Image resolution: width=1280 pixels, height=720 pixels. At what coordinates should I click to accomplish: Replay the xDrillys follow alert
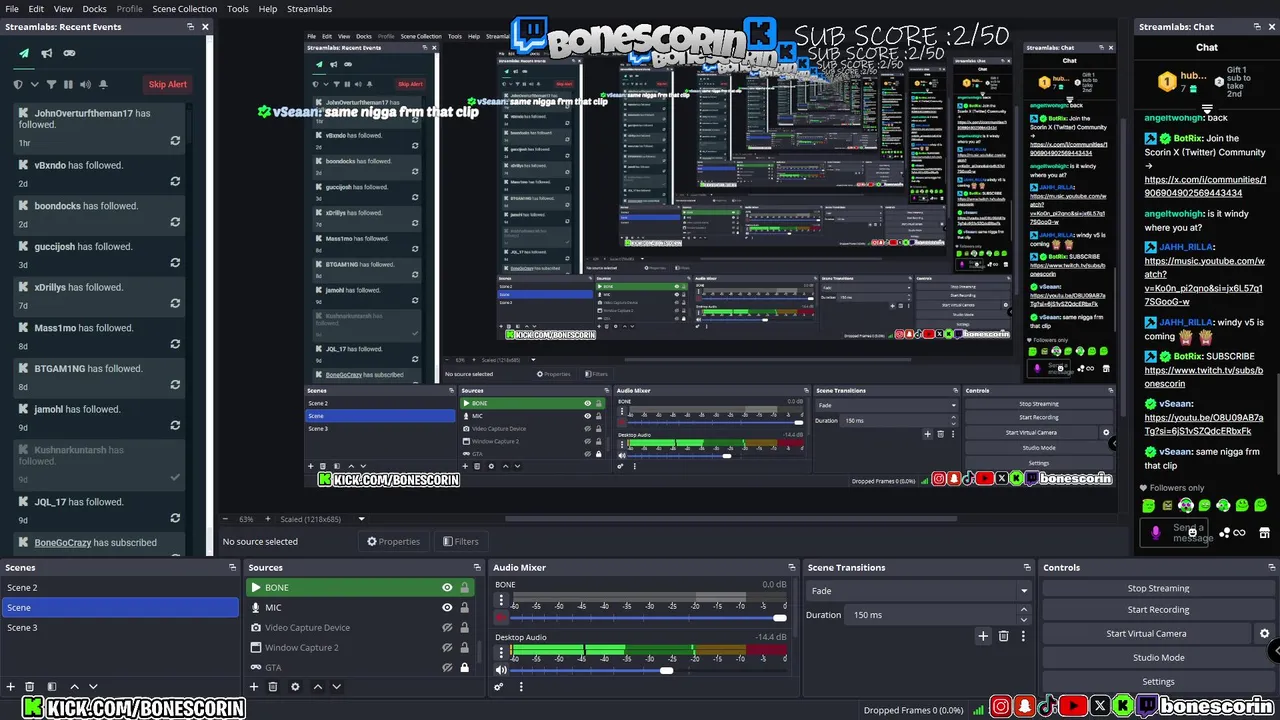pos(175,303)
